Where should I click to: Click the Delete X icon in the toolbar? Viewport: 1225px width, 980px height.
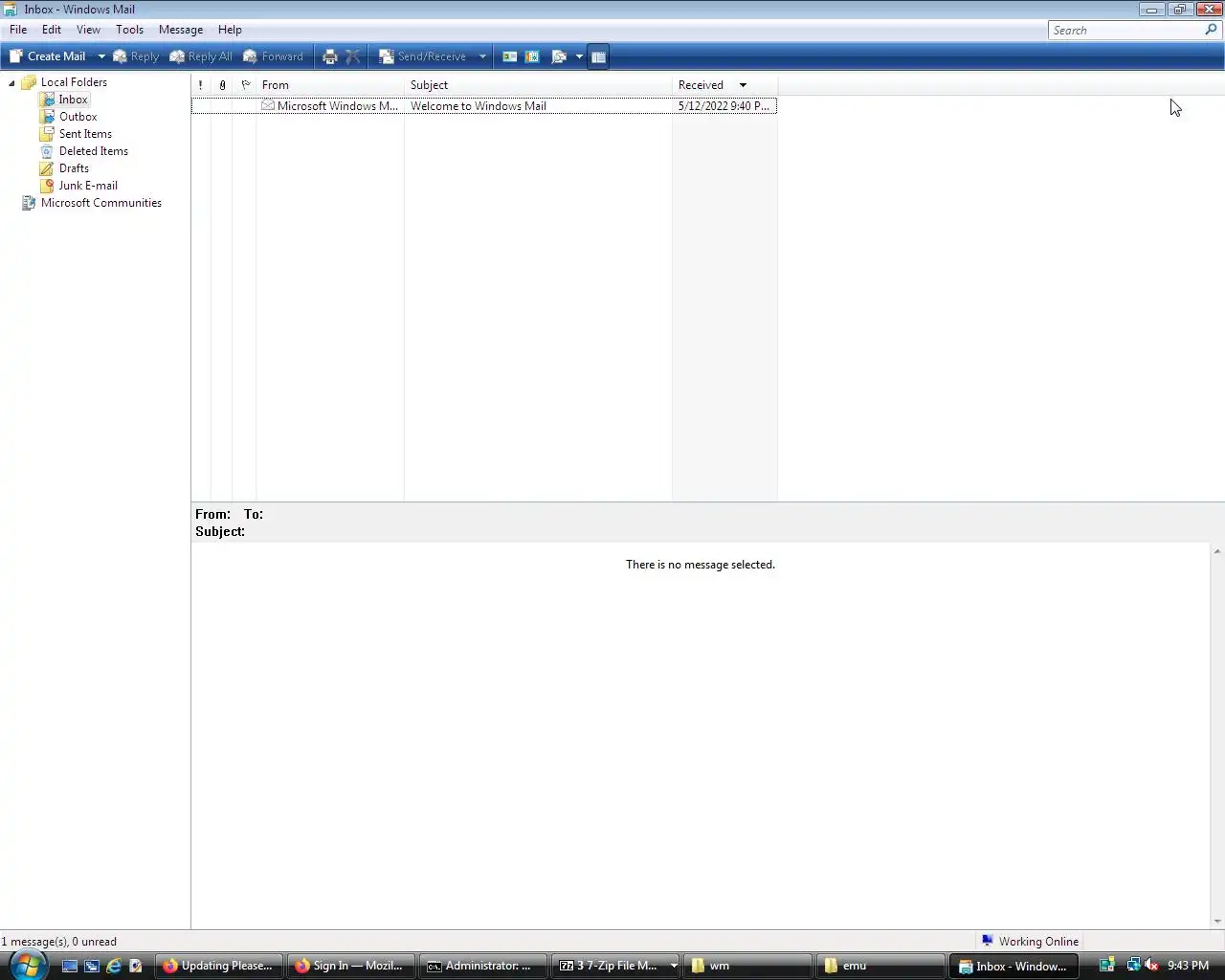point(353,56)
